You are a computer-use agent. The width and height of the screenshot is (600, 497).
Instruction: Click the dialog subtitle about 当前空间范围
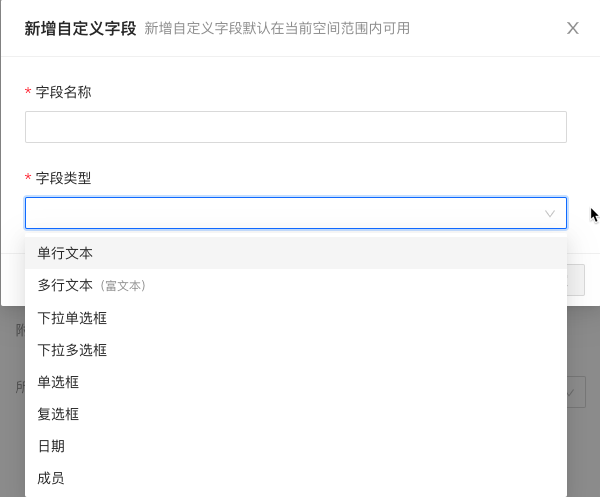tap(277, 28)
